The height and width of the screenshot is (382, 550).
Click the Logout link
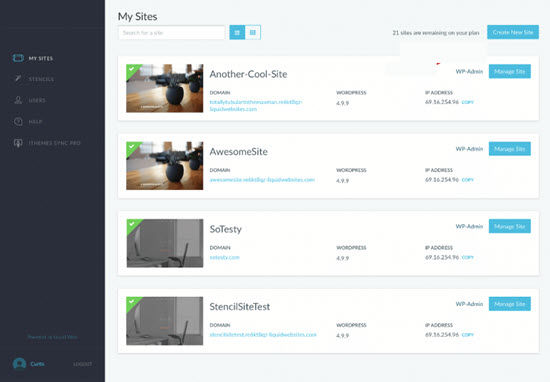point(82,364)
